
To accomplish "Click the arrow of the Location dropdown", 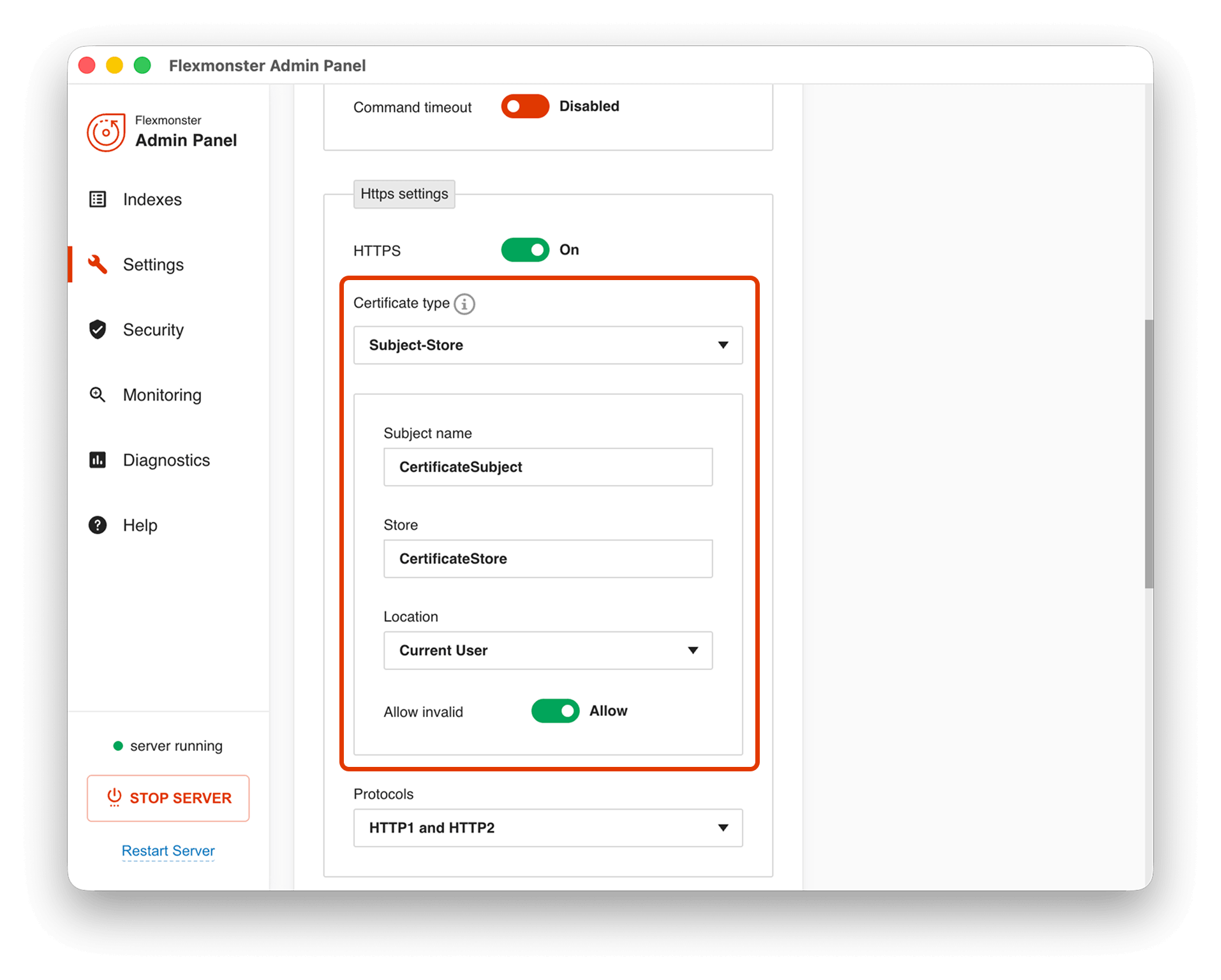I will click(693, 650).
